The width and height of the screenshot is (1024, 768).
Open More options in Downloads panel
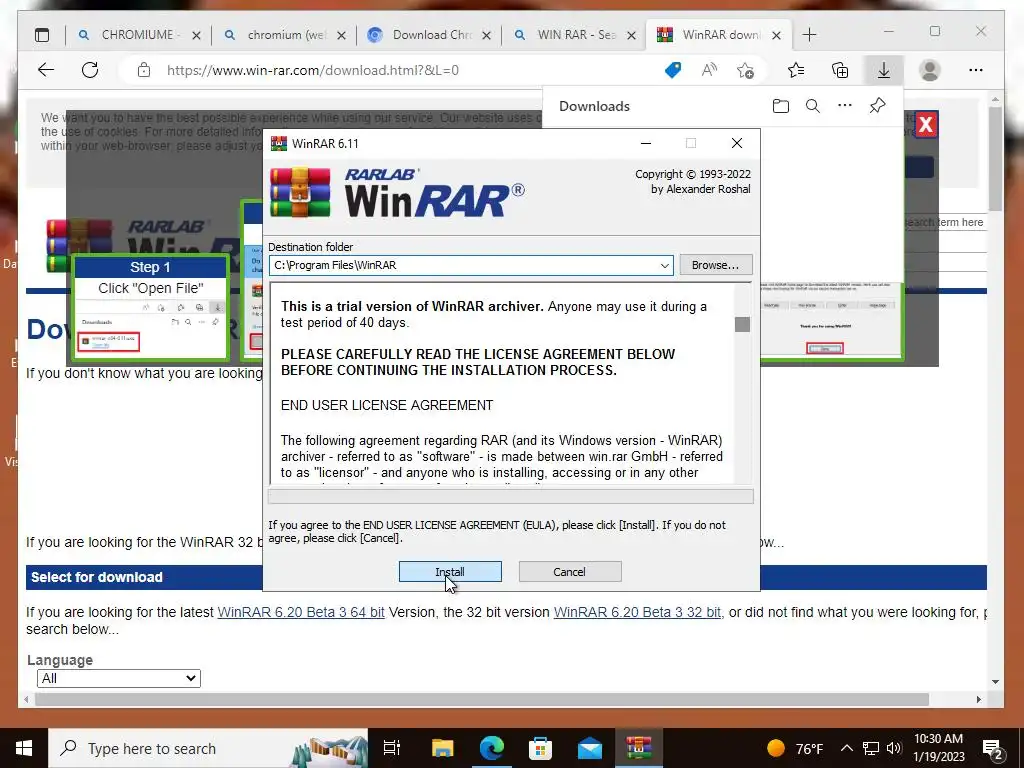844,106
